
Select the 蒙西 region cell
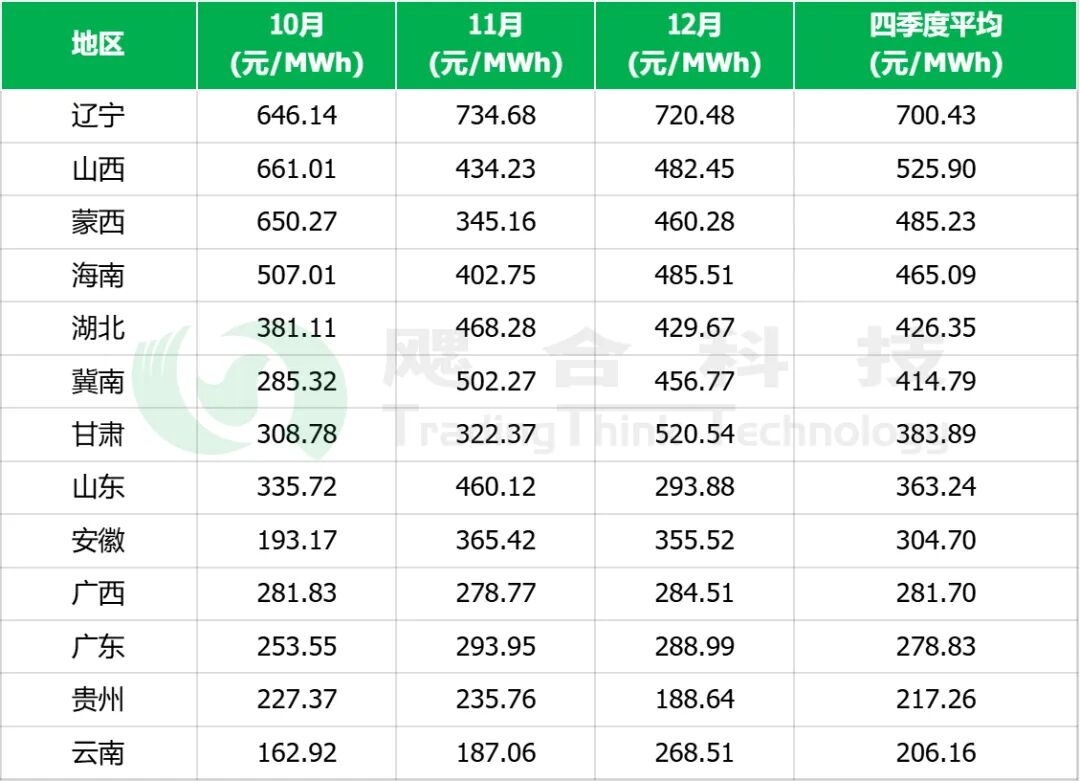[98, 222]
